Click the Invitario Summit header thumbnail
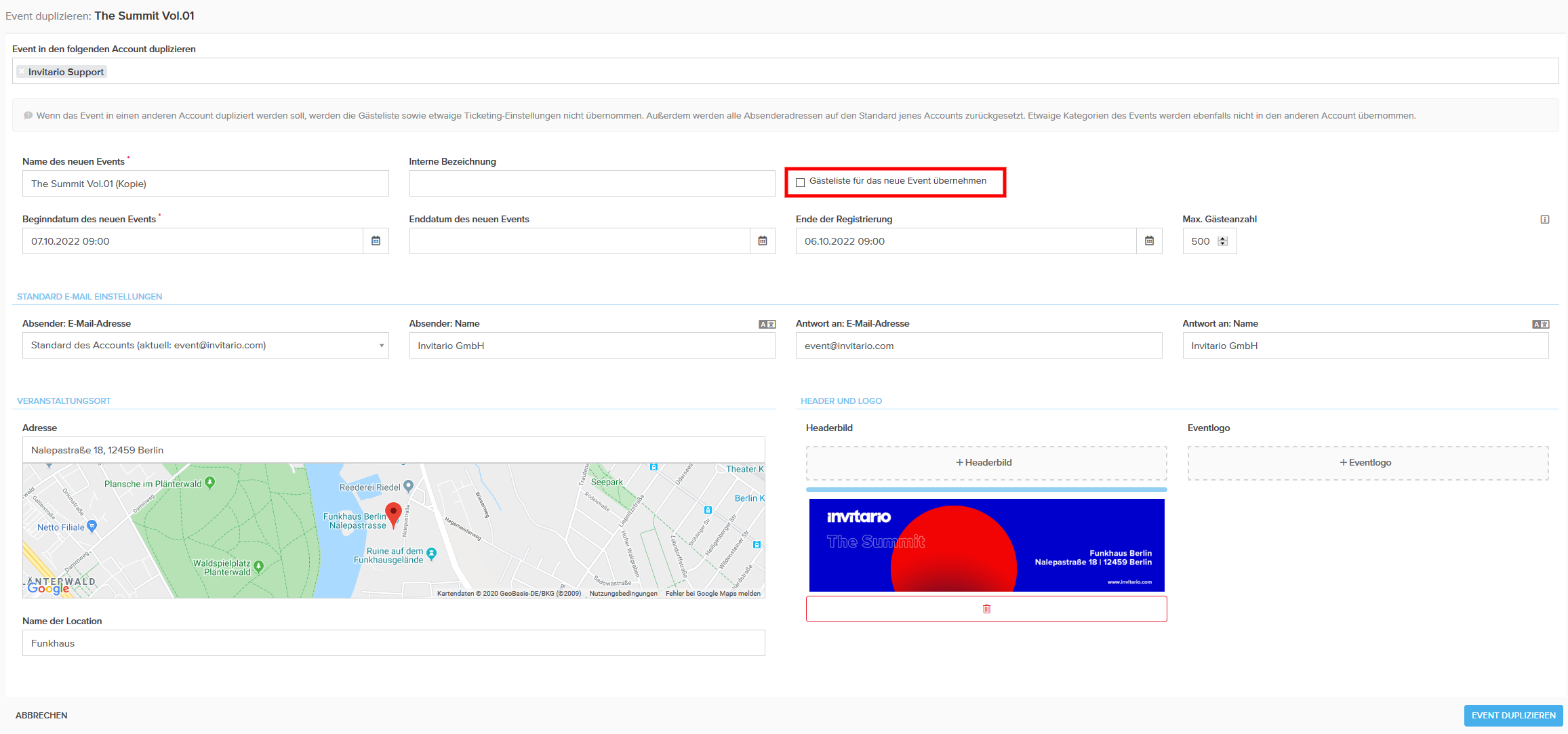The image size is (1568, 734). 986,545
